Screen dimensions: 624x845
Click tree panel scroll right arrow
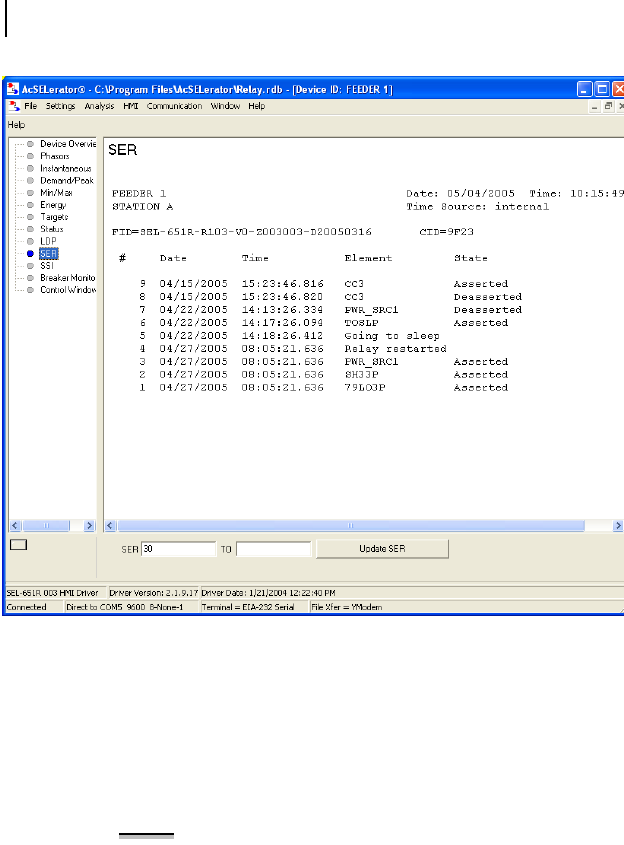(89, 525)
